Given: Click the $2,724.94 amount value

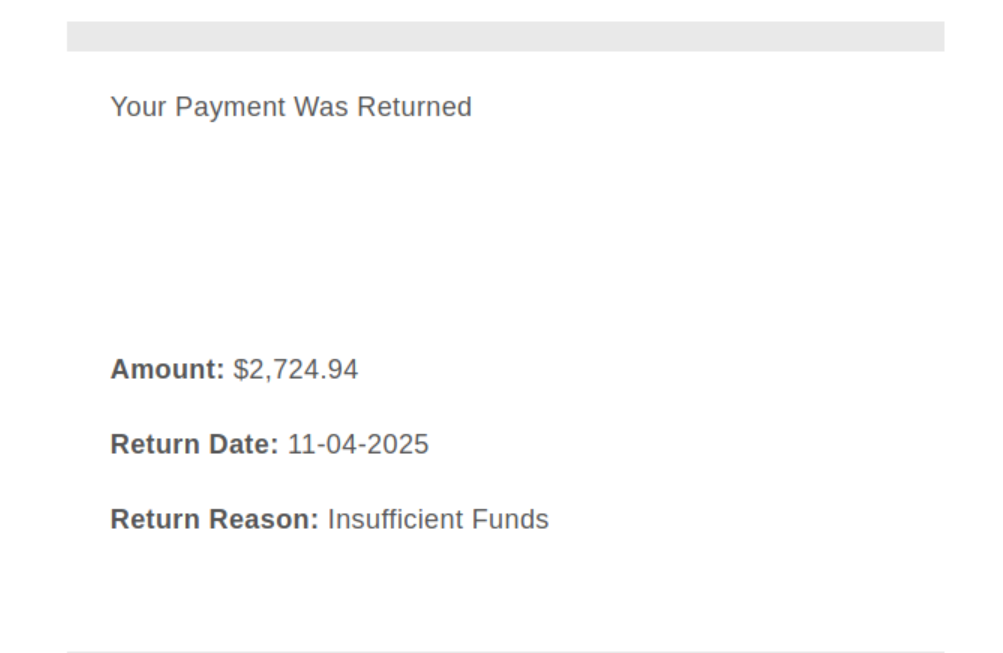Looking at the screenshot, I should click(x=296, y=370).
